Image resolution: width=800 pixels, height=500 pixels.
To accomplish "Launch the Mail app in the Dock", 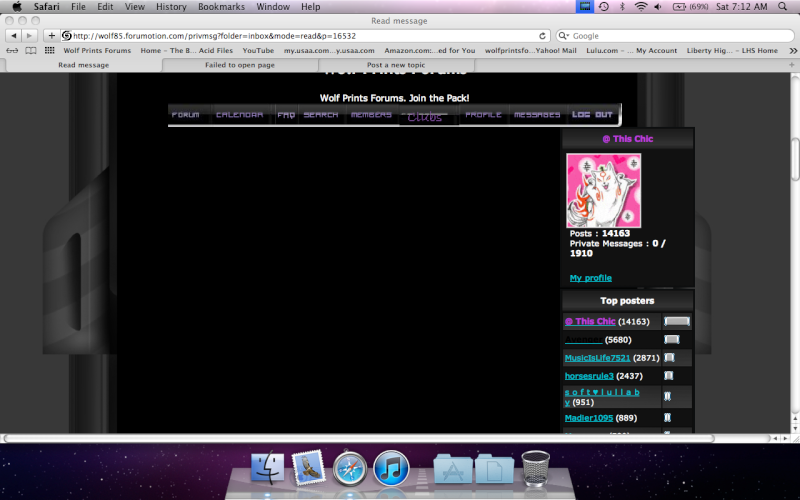I will coord(308,467).
